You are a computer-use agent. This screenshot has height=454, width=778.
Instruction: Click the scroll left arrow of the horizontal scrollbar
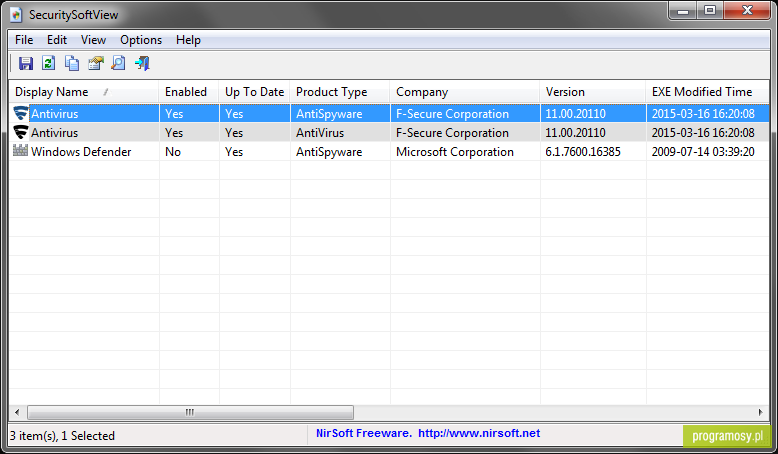(17, 412)
